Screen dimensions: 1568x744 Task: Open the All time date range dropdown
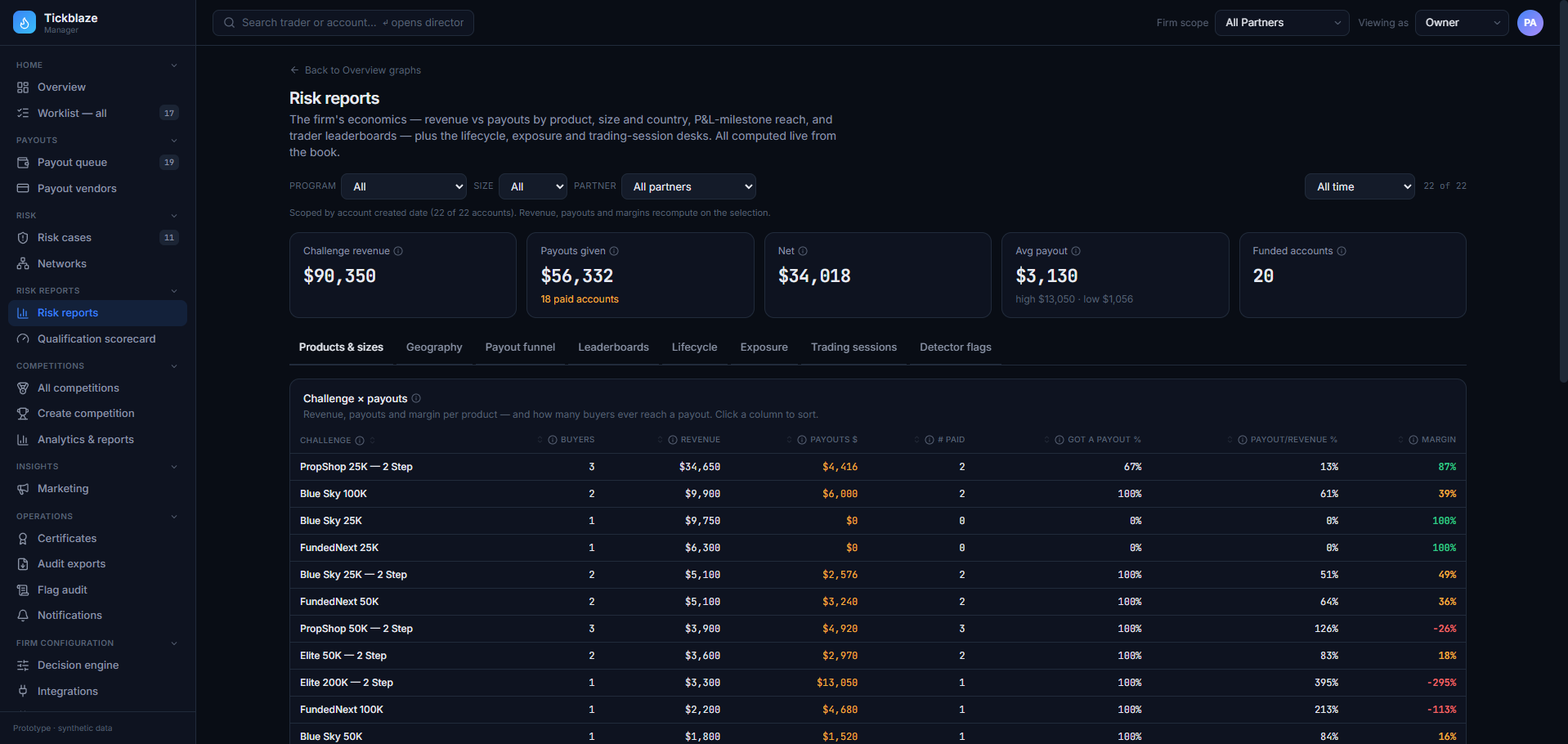coord(1360,186)
